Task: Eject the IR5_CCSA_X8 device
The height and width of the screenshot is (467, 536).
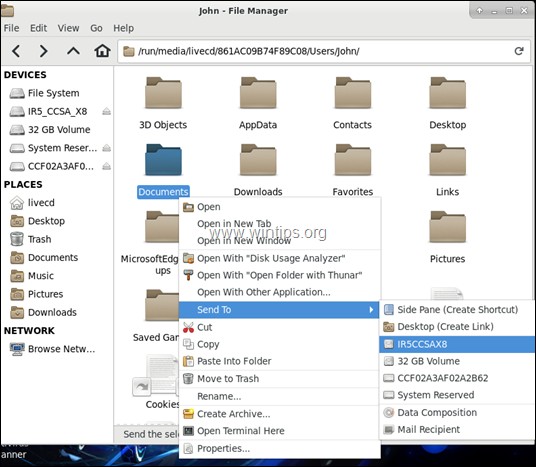Action: (x=107, y=111)
